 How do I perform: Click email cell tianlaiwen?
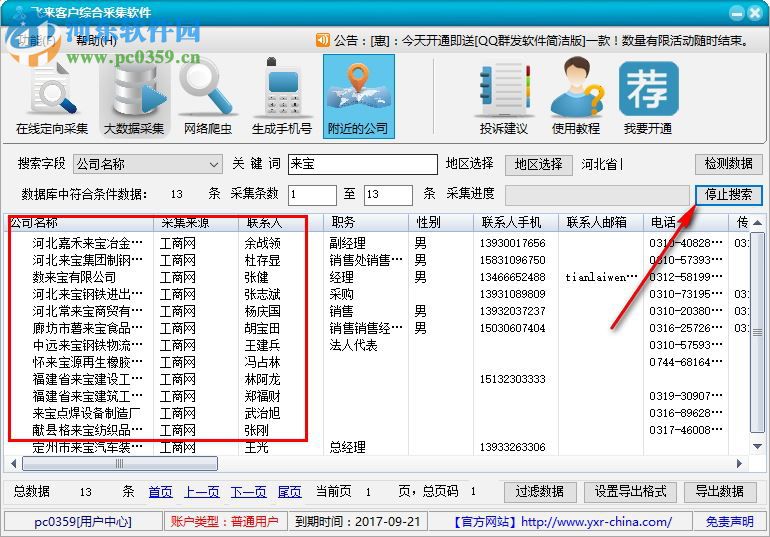pyautogui.click(x=601, y=277)
